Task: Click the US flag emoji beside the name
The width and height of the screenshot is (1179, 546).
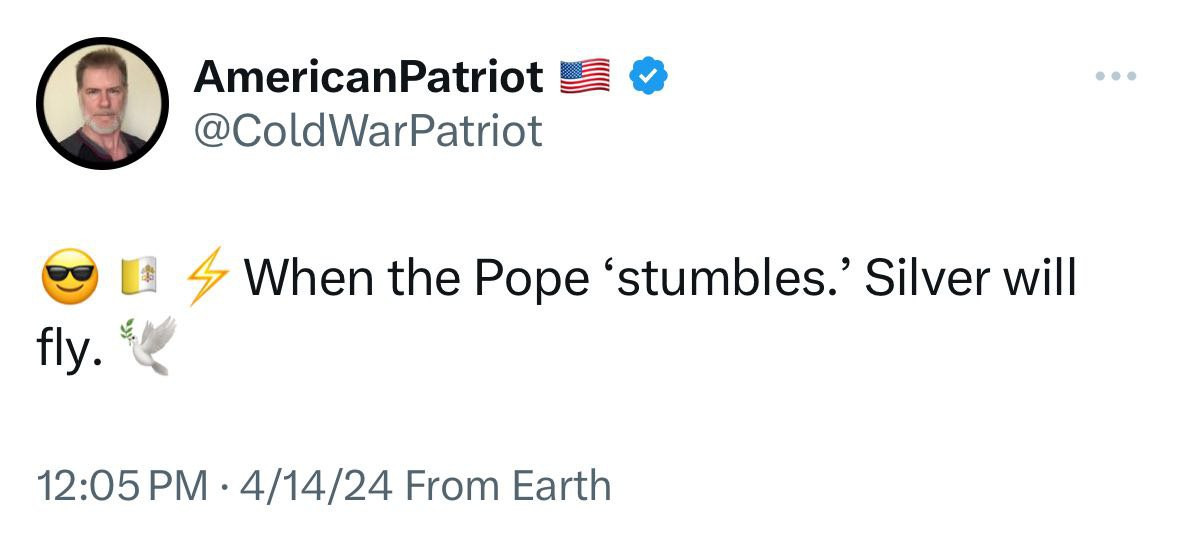Action: point(585,77)
